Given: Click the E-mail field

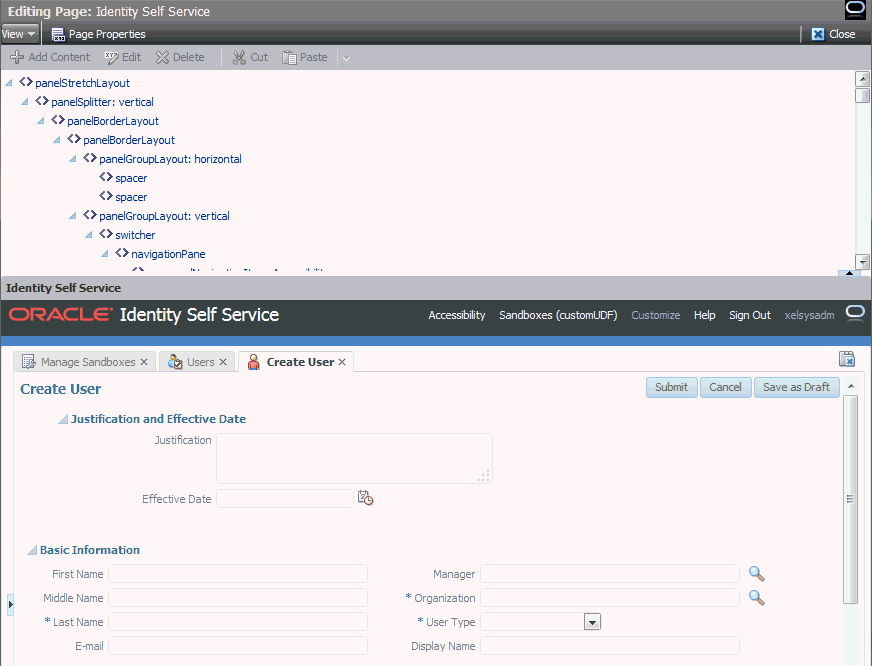Looking at the screenshot, I should click(x=238, y=645).
